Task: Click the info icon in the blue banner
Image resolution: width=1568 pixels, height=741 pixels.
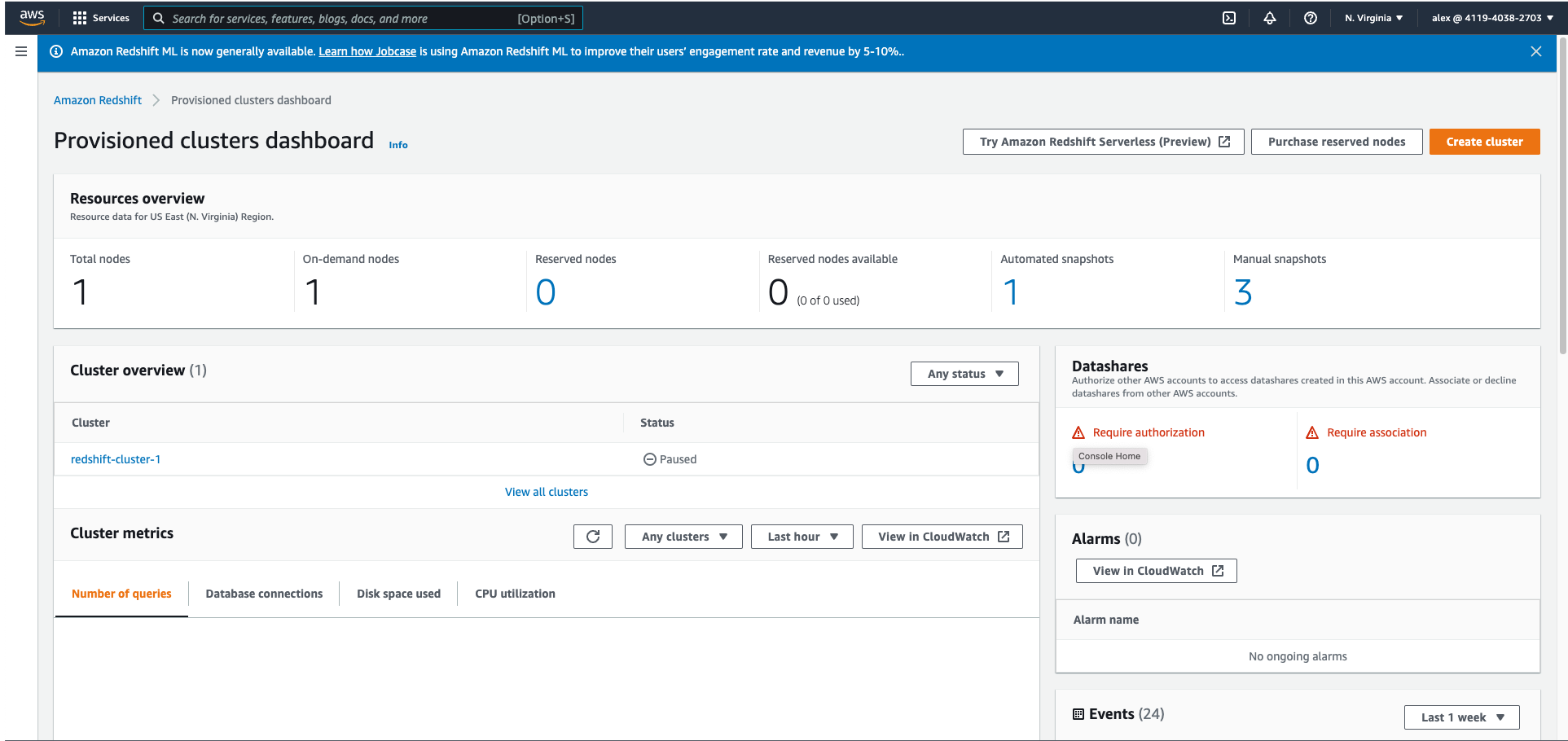Action: (56, 51)
